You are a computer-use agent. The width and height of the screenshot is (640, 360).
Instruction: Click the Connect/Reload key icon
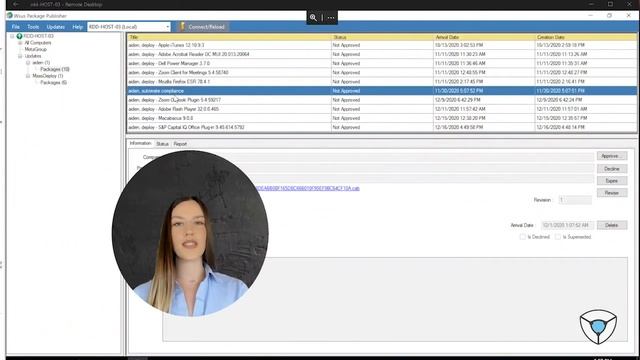(182, 27)
